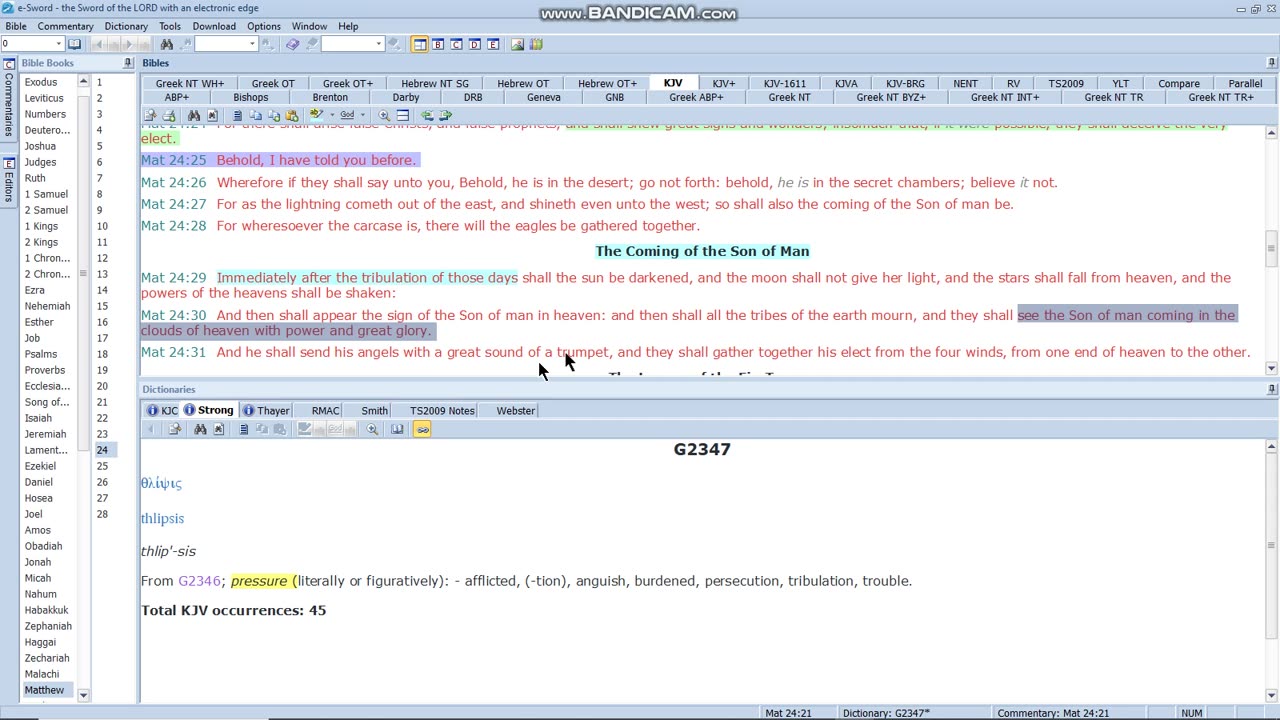Viewport: 1280px width, 720px height.
Task: Follow the G2346 Strong's link
Action: pyautogui.click(x=199, y=581)
